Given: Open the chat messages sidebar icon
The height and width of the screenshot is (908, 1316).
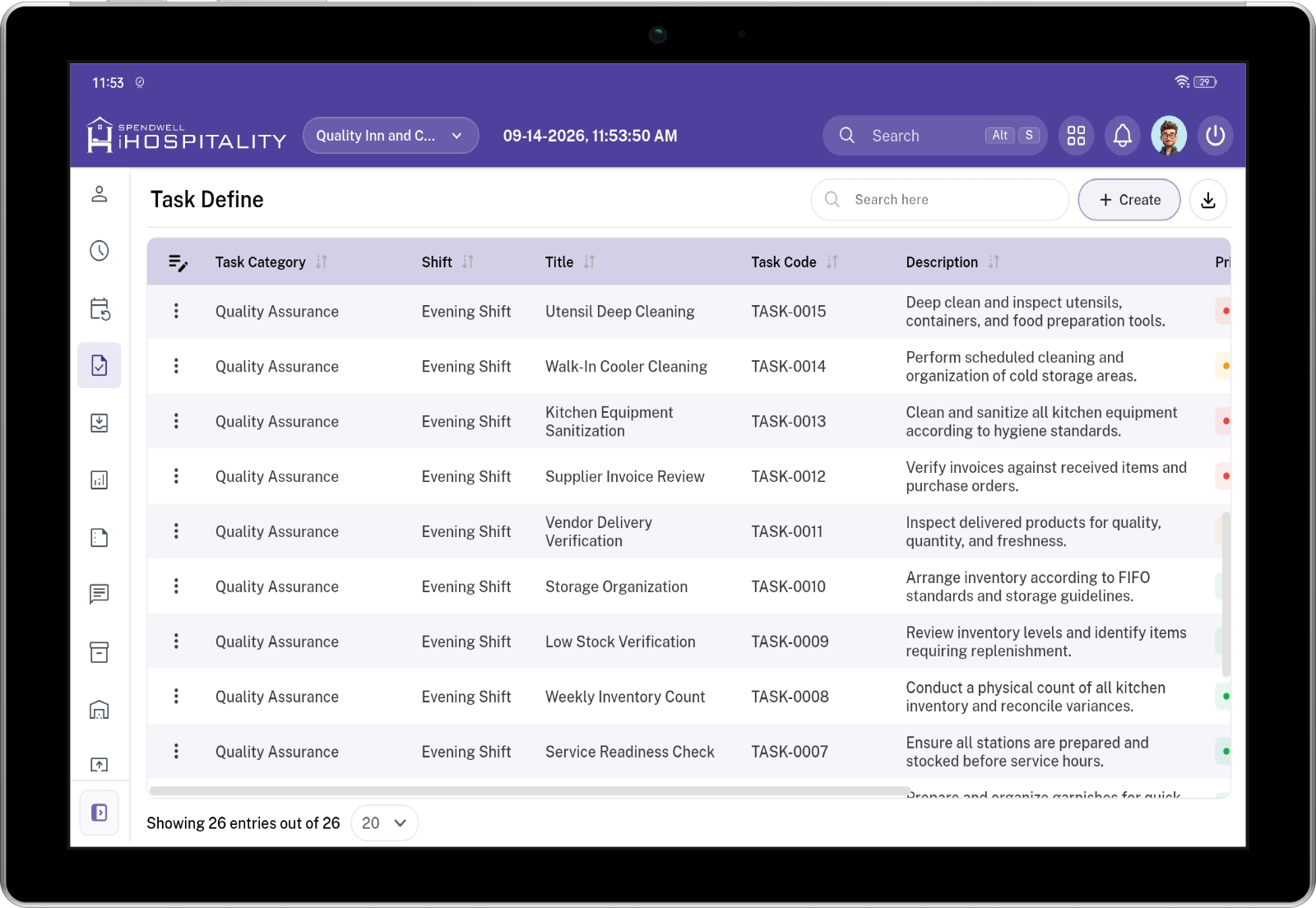Looking at the screenshot, I should 100,594.
